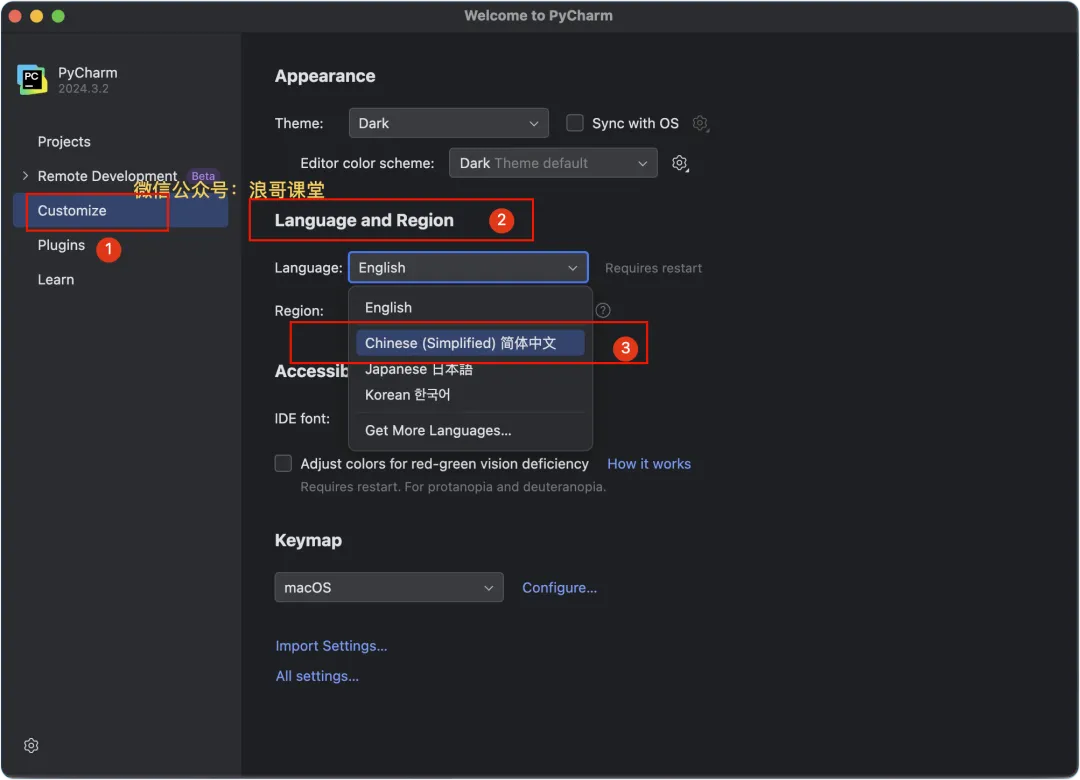Image resolution: width=1080 pixels, height=780 pixels.
Task: Select Get More Languages... entry
Action: 470,430
